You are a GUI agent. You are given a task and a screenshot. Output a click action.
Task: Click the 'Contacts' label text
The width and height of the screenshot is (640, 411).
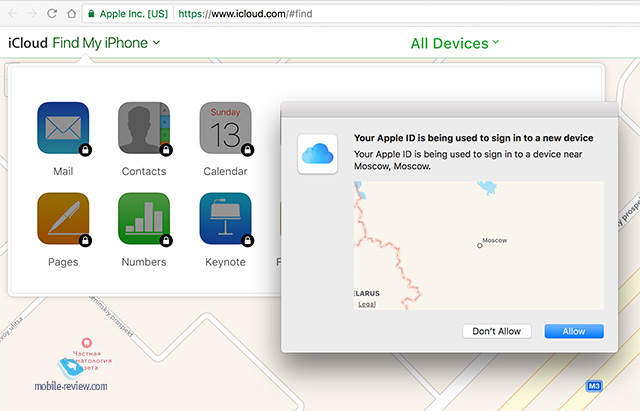[144, 171]
